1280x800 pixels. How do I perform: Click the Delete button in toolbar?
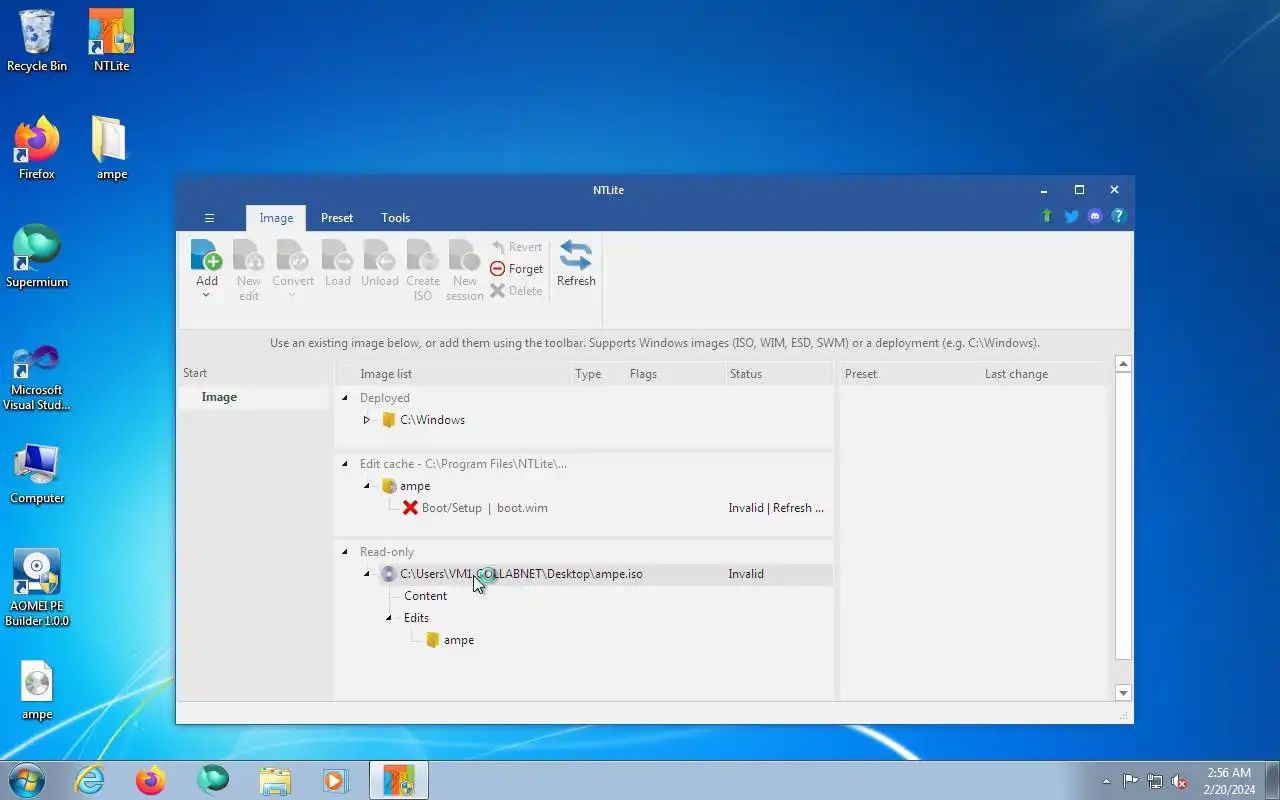(x=516, y=291)
